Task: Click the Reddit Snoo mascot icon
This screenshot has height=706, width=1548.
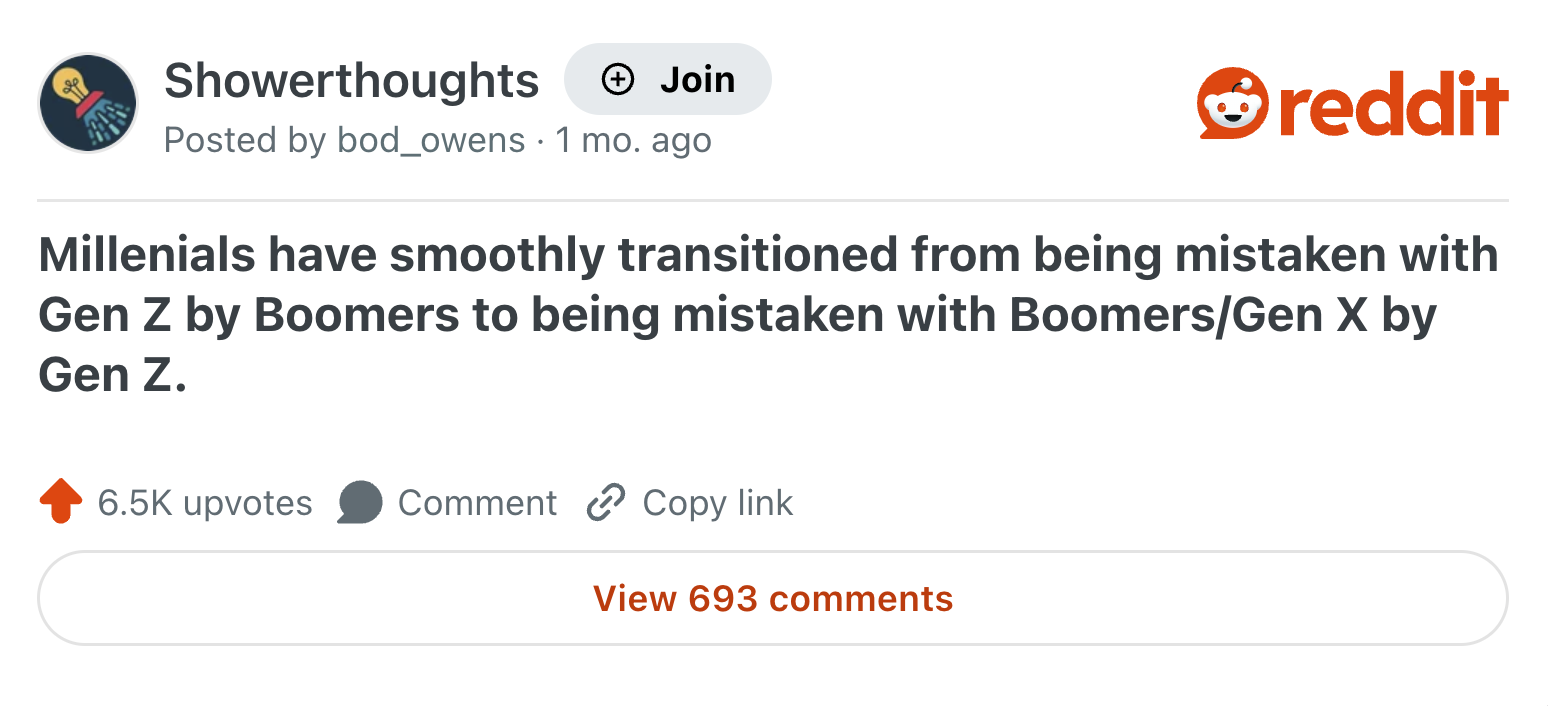Action: (x=1233, y=103)
